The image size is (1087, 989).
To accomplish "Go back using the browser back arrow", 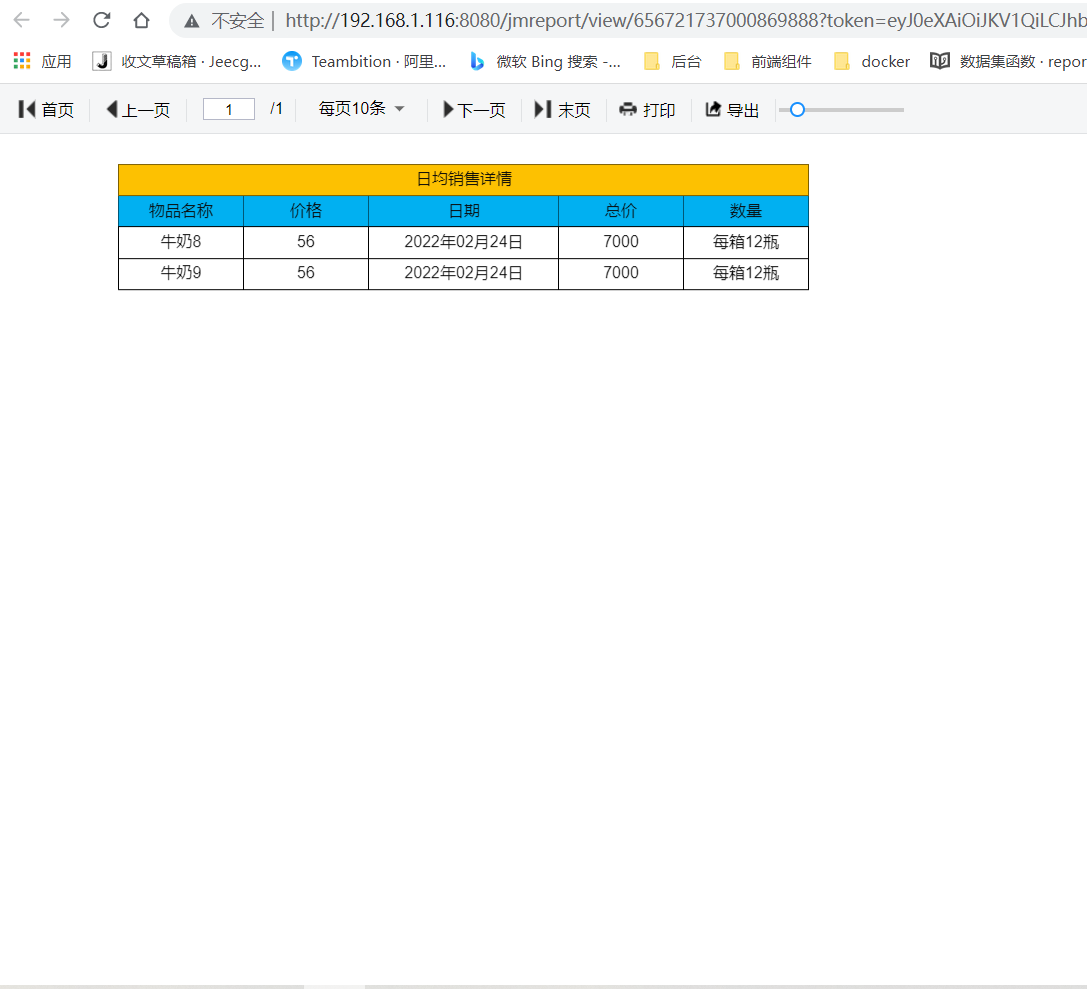I will [x=21, y=20].
